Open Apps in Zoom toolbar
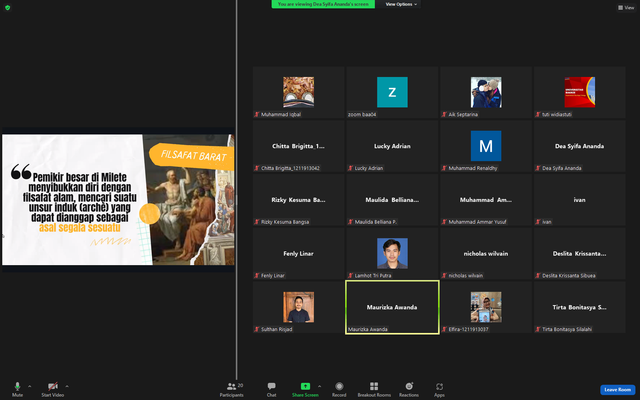 439,389
